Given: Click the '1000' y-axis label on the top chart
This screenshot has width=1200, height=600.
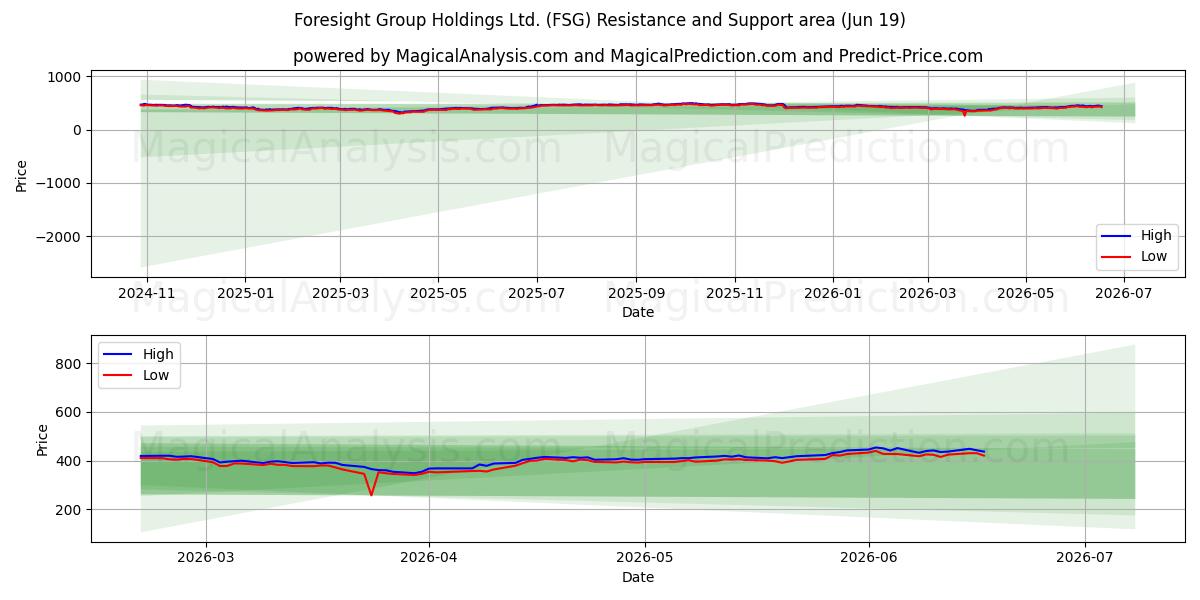Looking at the screenshot, I should (66, 77).
